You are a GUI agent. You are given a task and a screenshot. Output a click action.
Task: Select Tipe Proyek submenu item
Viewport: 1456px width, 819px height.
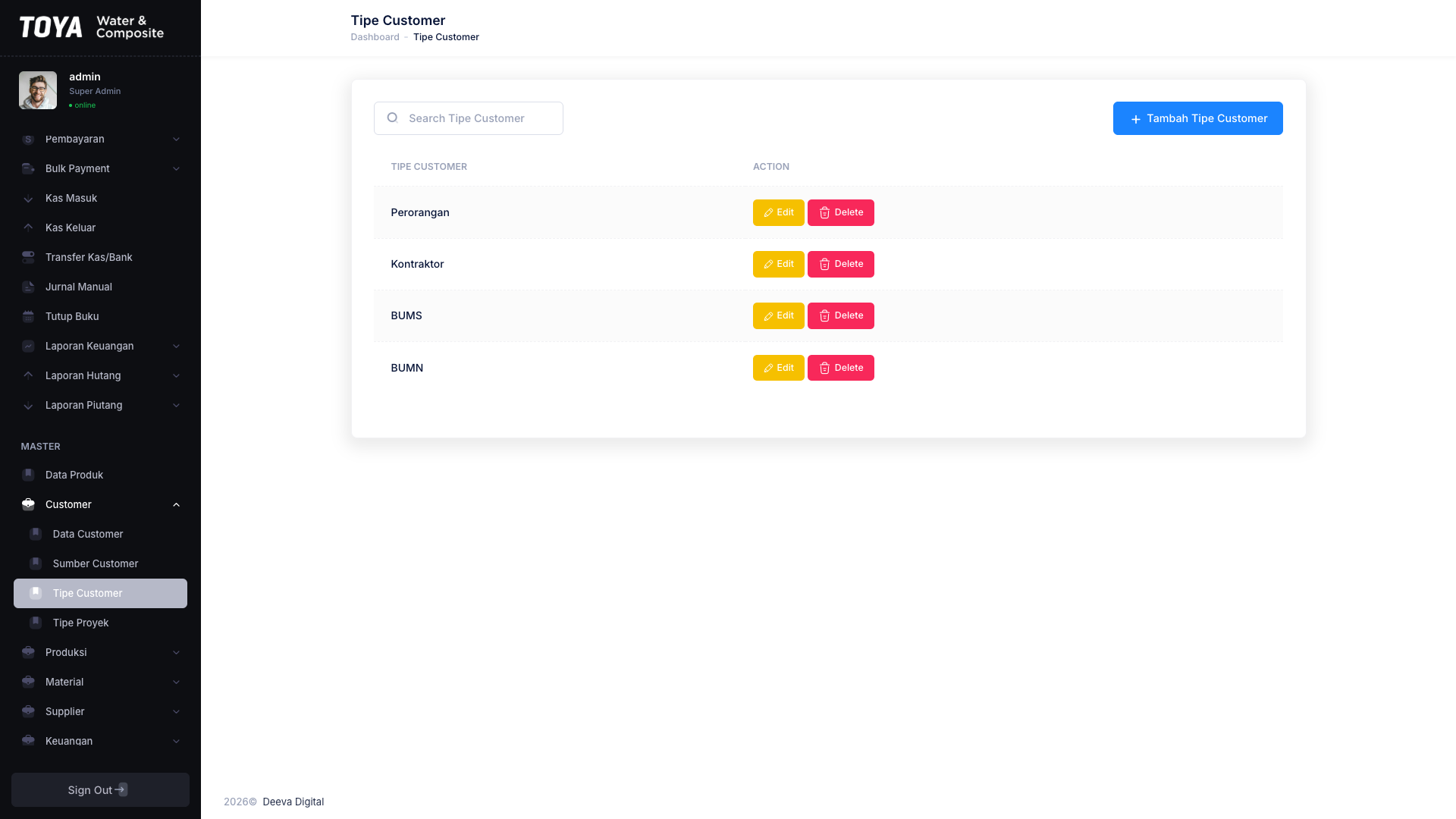tap(100, 623)
